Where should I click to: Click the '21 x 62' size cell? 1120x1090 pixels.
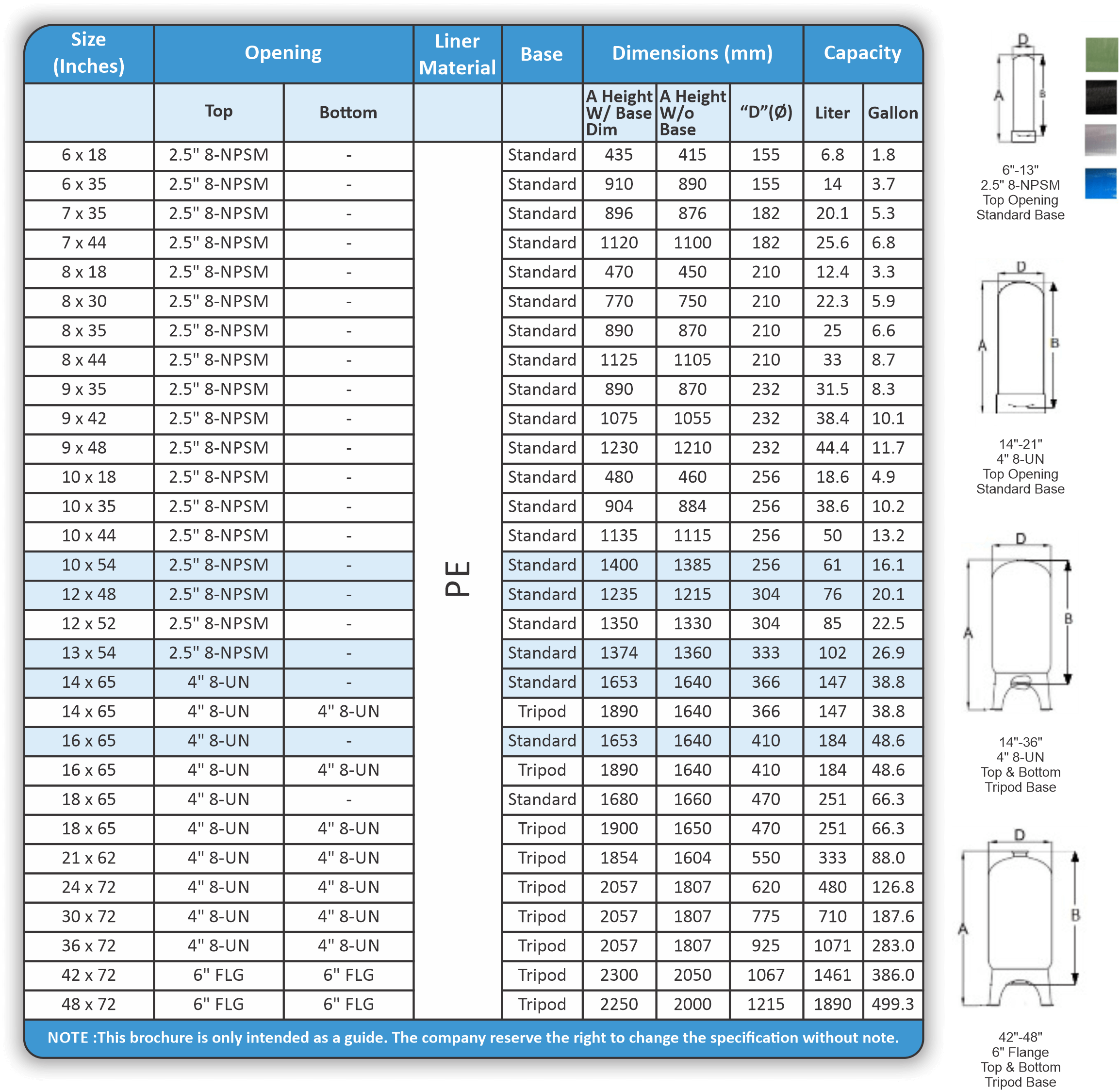click(89, 858)
